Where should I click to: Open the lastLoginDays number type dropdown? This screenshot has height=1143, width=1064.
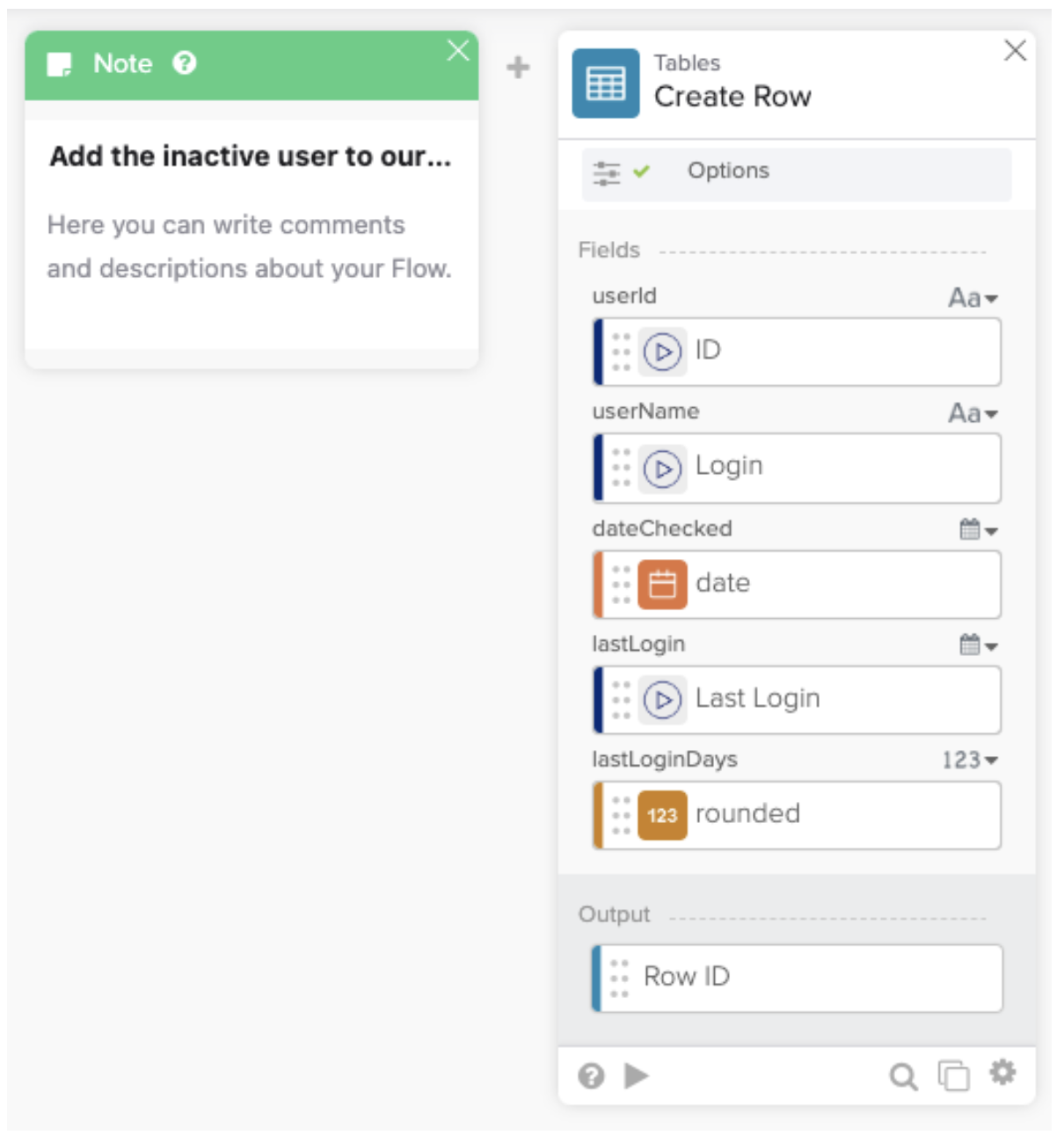pyautogui.click(x=970, y=760)
